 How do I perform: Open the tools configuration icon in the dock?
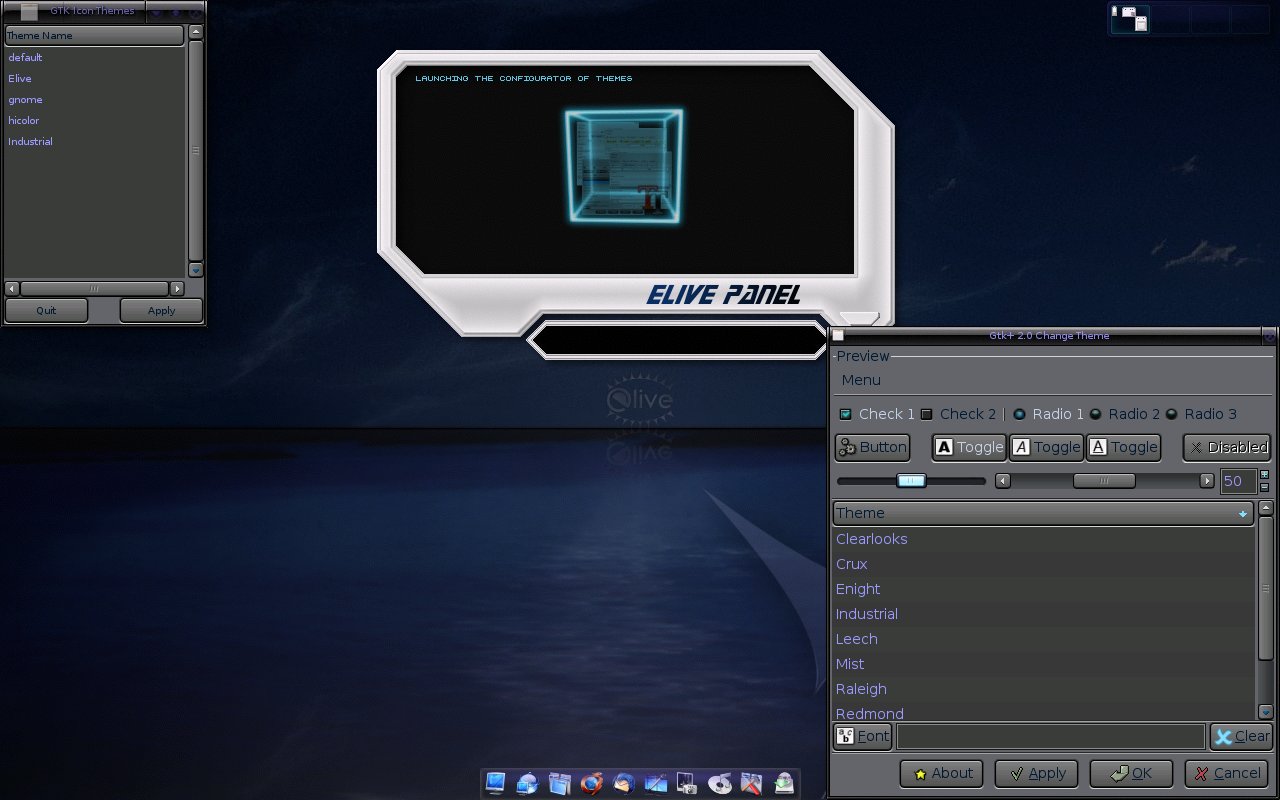click(x=752, y=783)
